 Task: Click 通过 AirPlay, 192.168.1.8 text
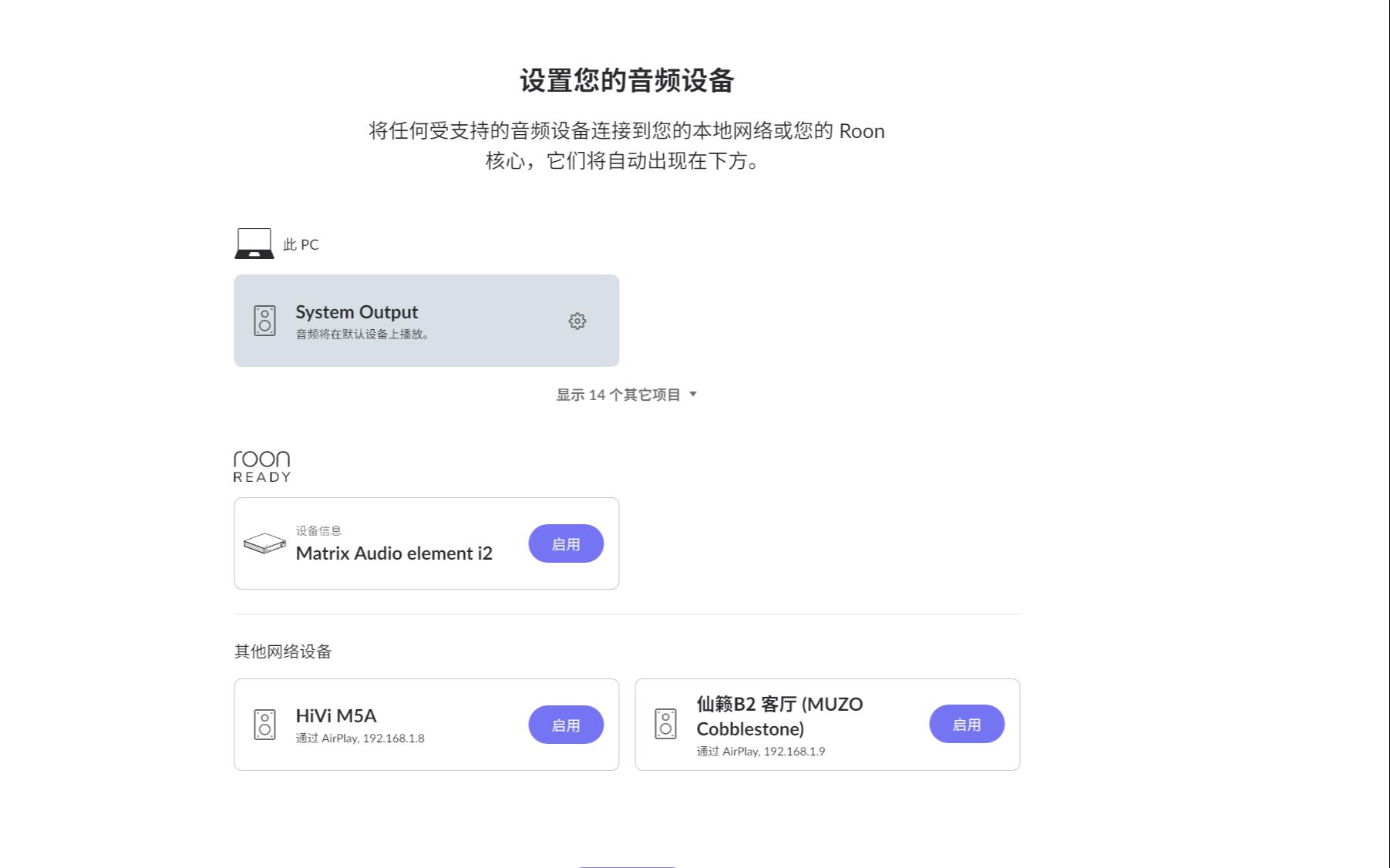(360, 738)
